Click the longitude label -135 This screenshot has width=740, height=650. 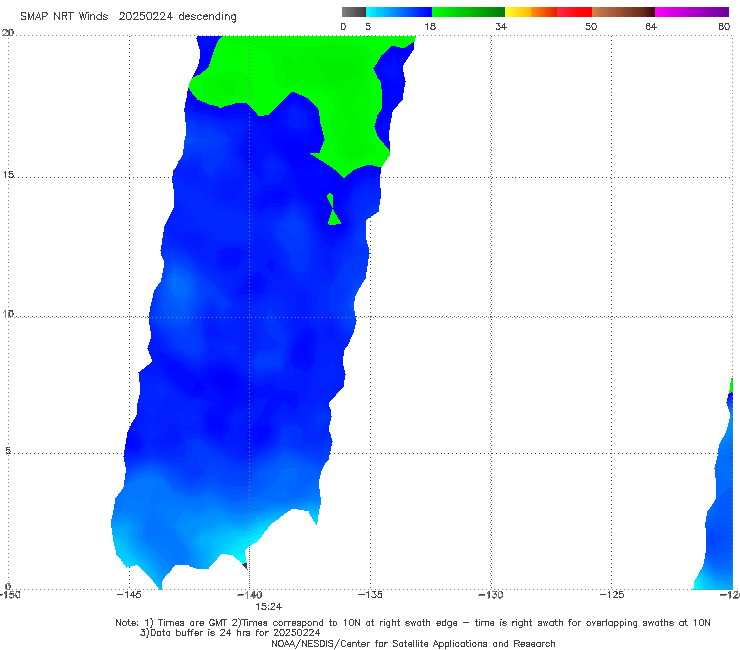click(x=370, y=595)
